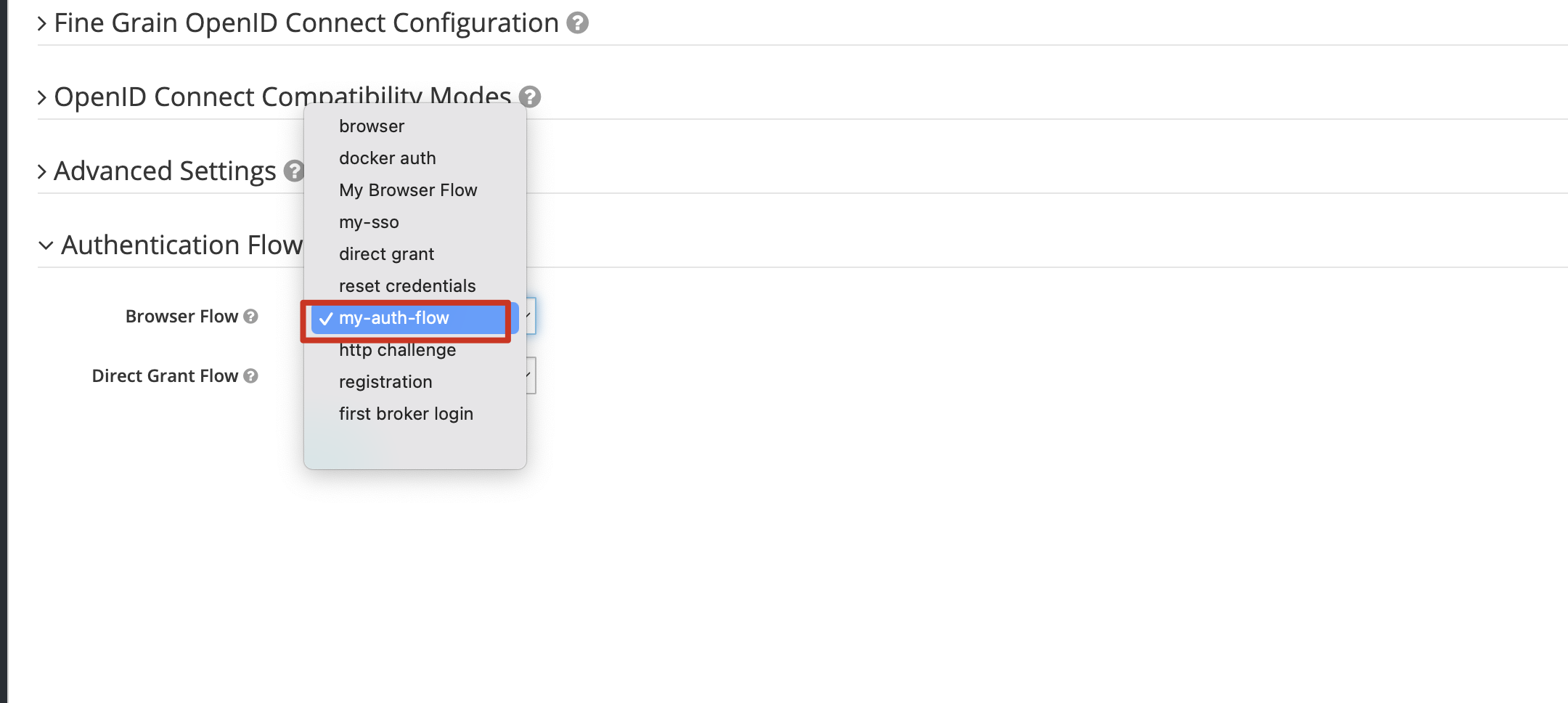This screenshot has width=1568, height=703.
Task: Choose 'browser' from the flow list
Action: (x=372, y=126)
